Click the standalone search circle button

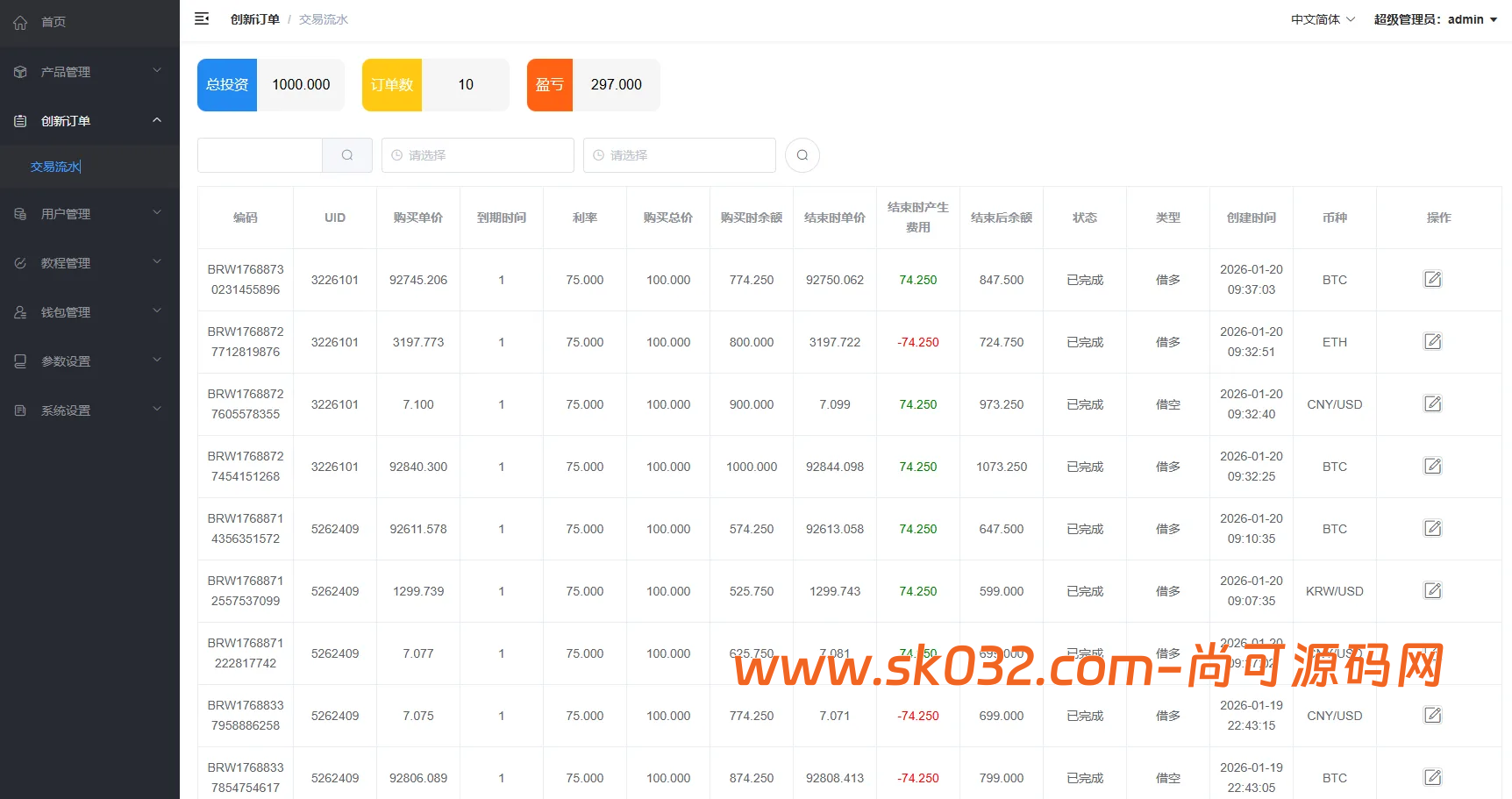[802, 154]
